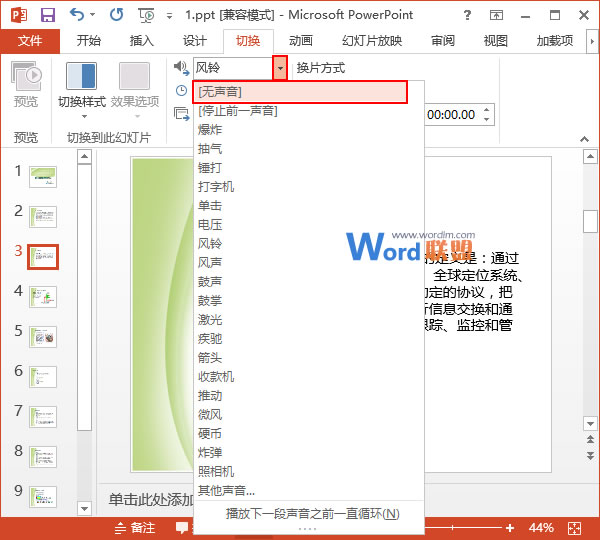This screenshot has width=600, height=540.
Task: Click the 预览 preview button
Action: click(x=26, y=85)
